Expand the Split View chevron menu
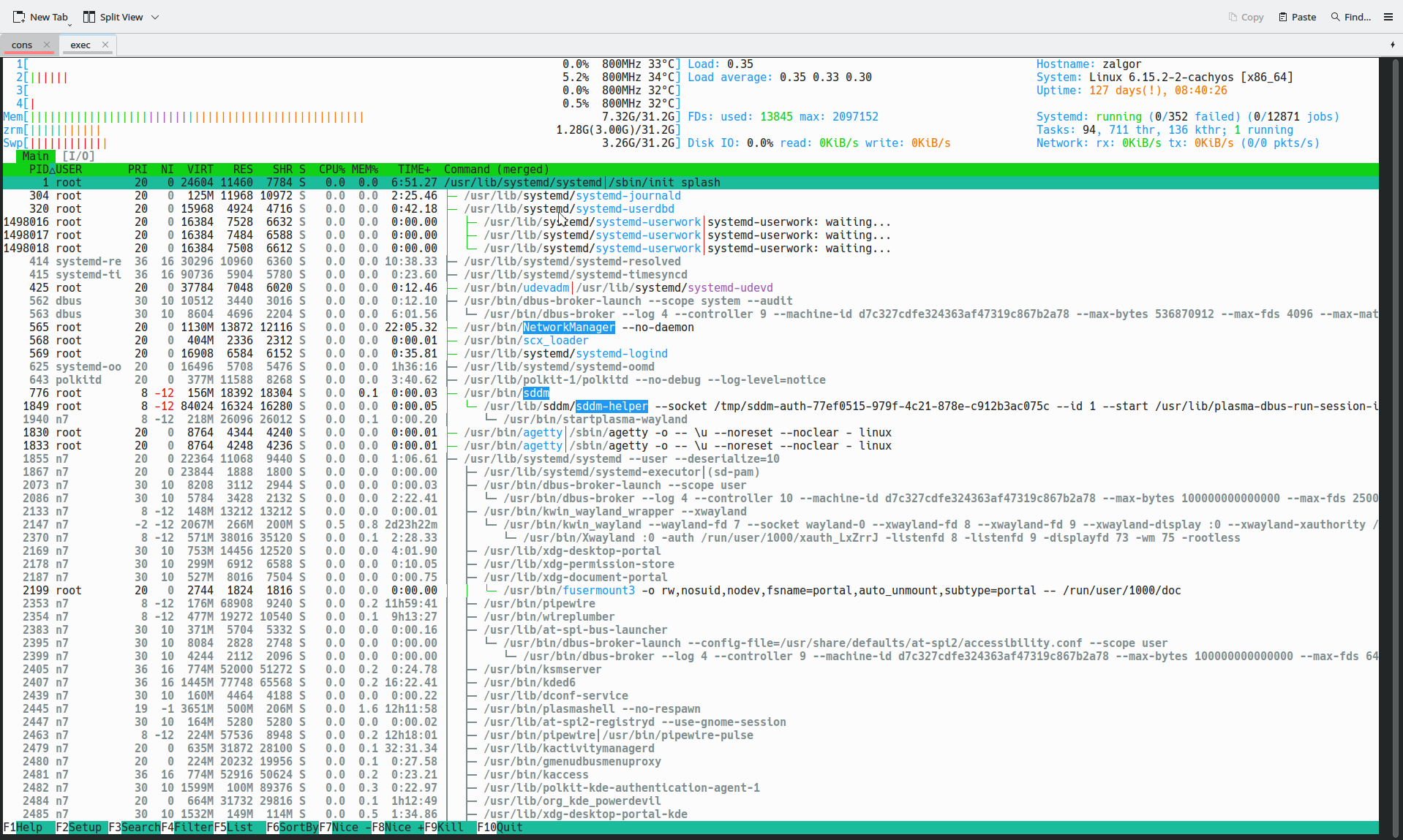The width and height of the screenshot is (1403, 840). tap(155, 17)
